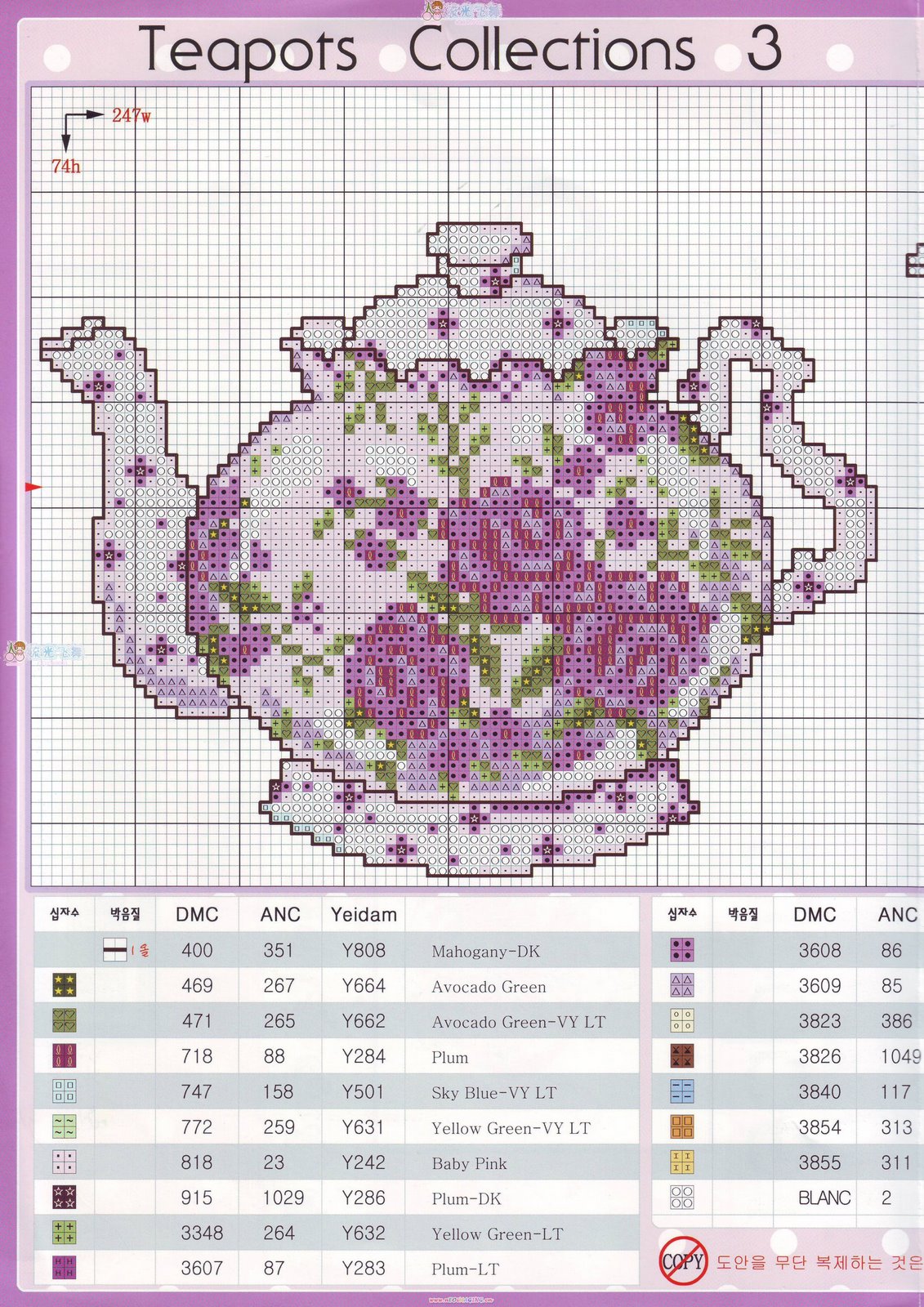Select the BLANC white circles symbol
The image size is (924, 1307).
682,1198
